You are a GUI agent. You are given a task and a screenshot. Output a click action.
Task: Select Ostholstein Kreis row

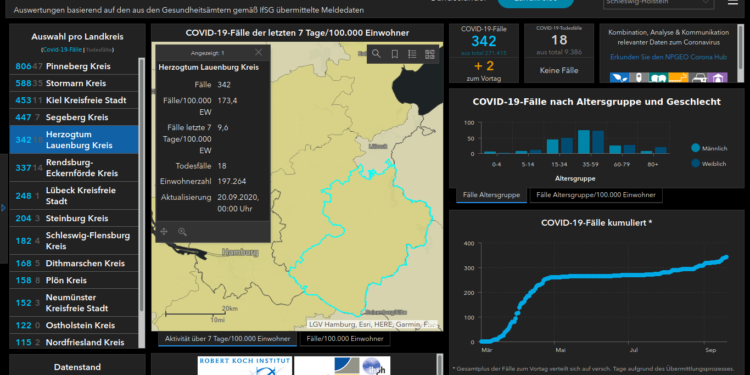coord(74,325)
